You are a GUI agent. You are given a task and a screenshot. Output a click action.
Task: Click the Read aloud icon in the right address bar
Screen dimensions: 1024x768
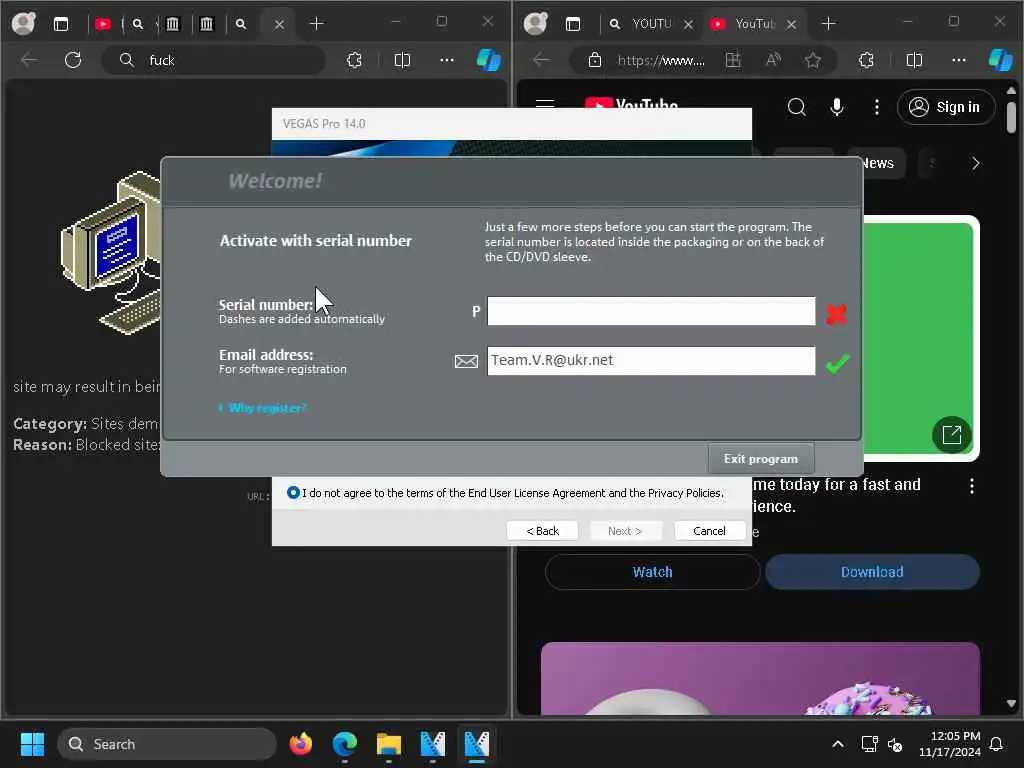773,60
